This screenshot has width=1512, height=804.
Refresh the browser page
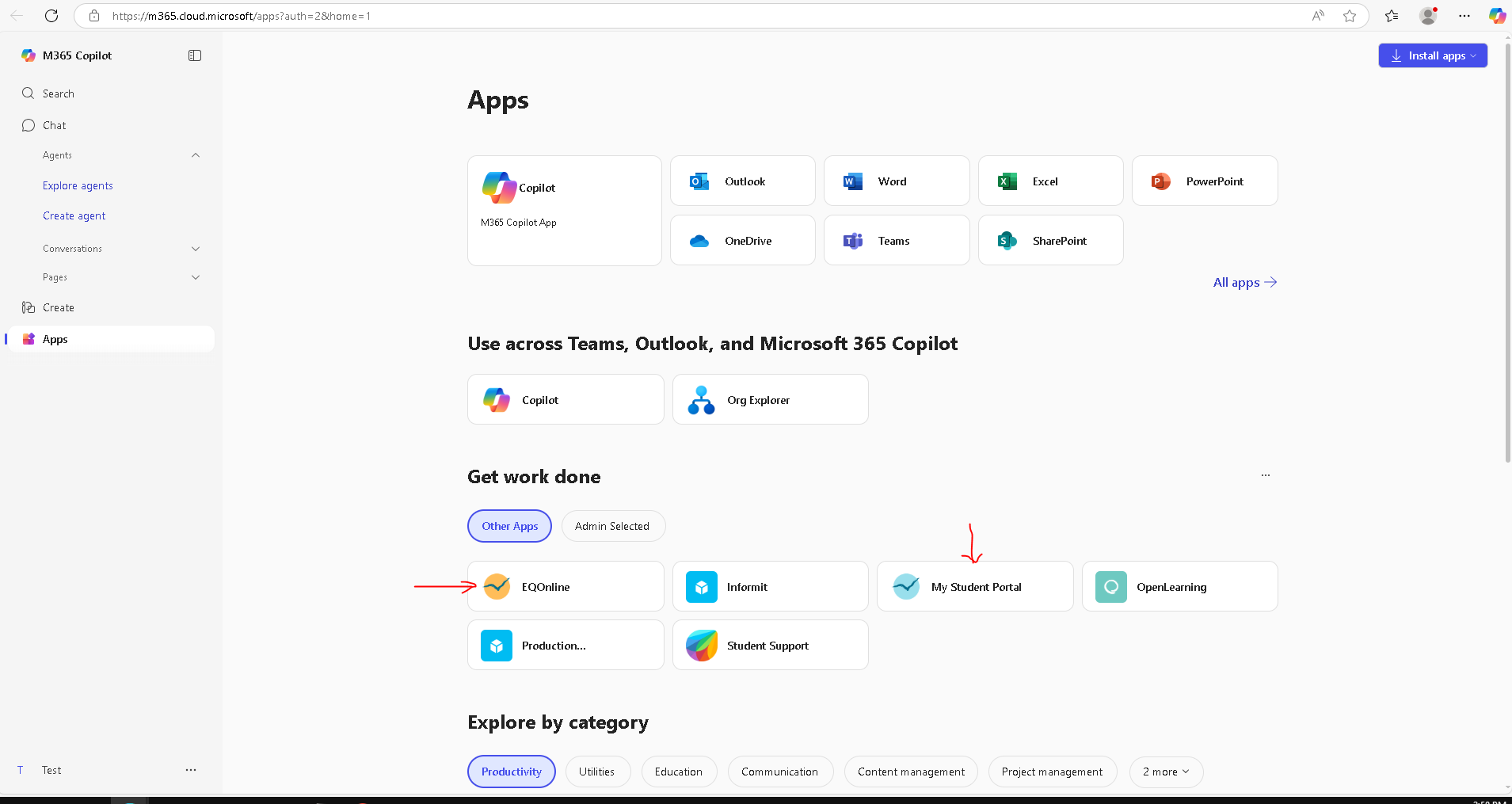[51, 16]
